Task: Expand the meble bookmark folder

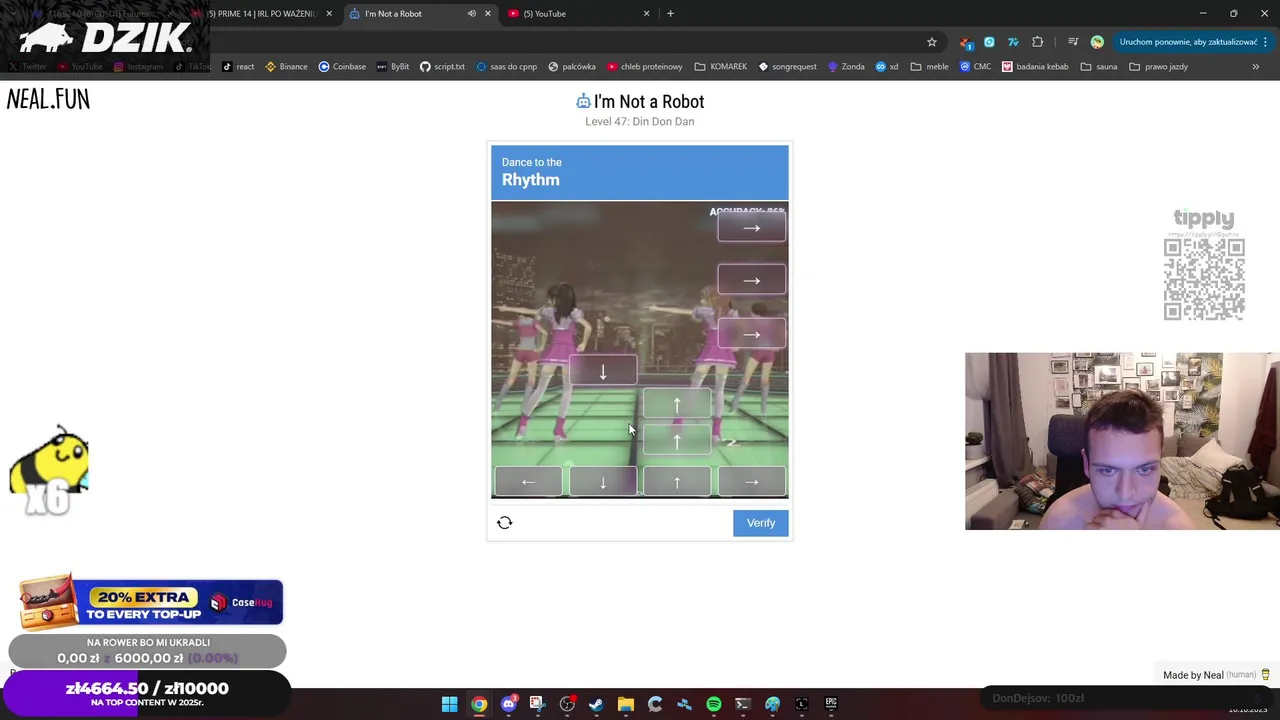Action: [x=929, y=67]
